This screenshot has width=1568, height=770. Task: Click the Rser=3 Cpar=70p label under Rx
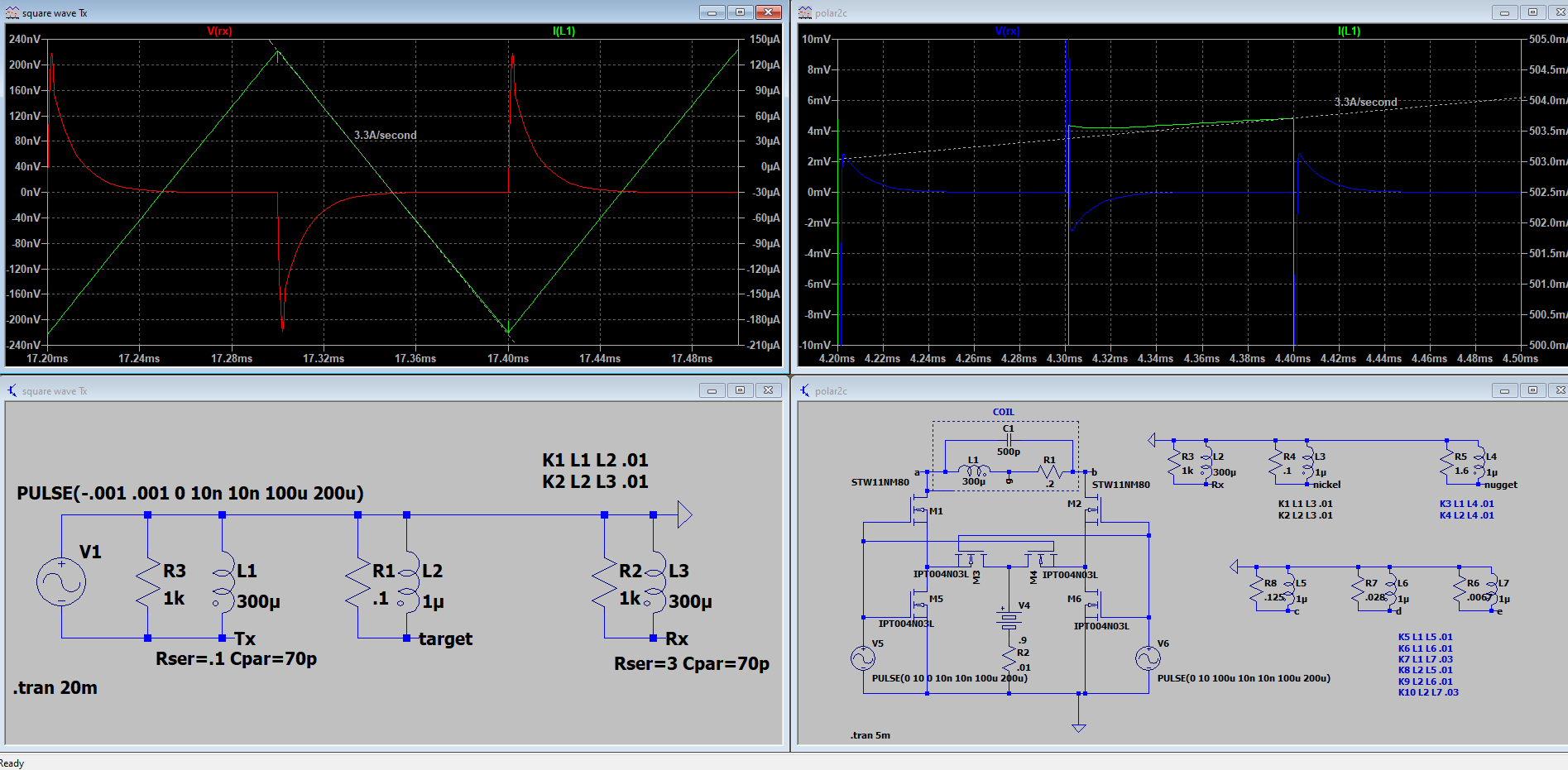[x=691, y=664]
